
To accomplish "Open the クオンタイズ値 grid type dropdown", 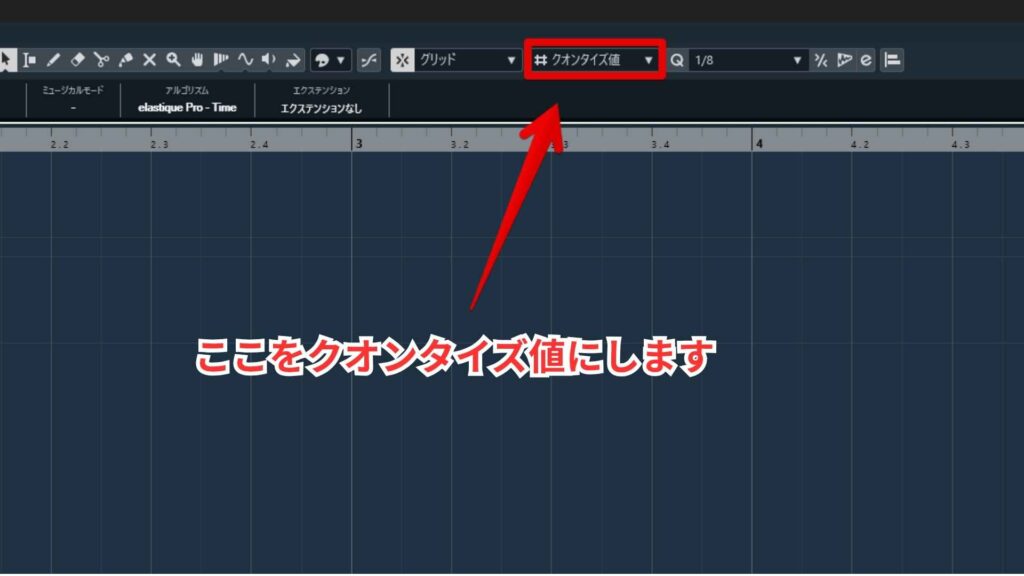I will [594, 60].
